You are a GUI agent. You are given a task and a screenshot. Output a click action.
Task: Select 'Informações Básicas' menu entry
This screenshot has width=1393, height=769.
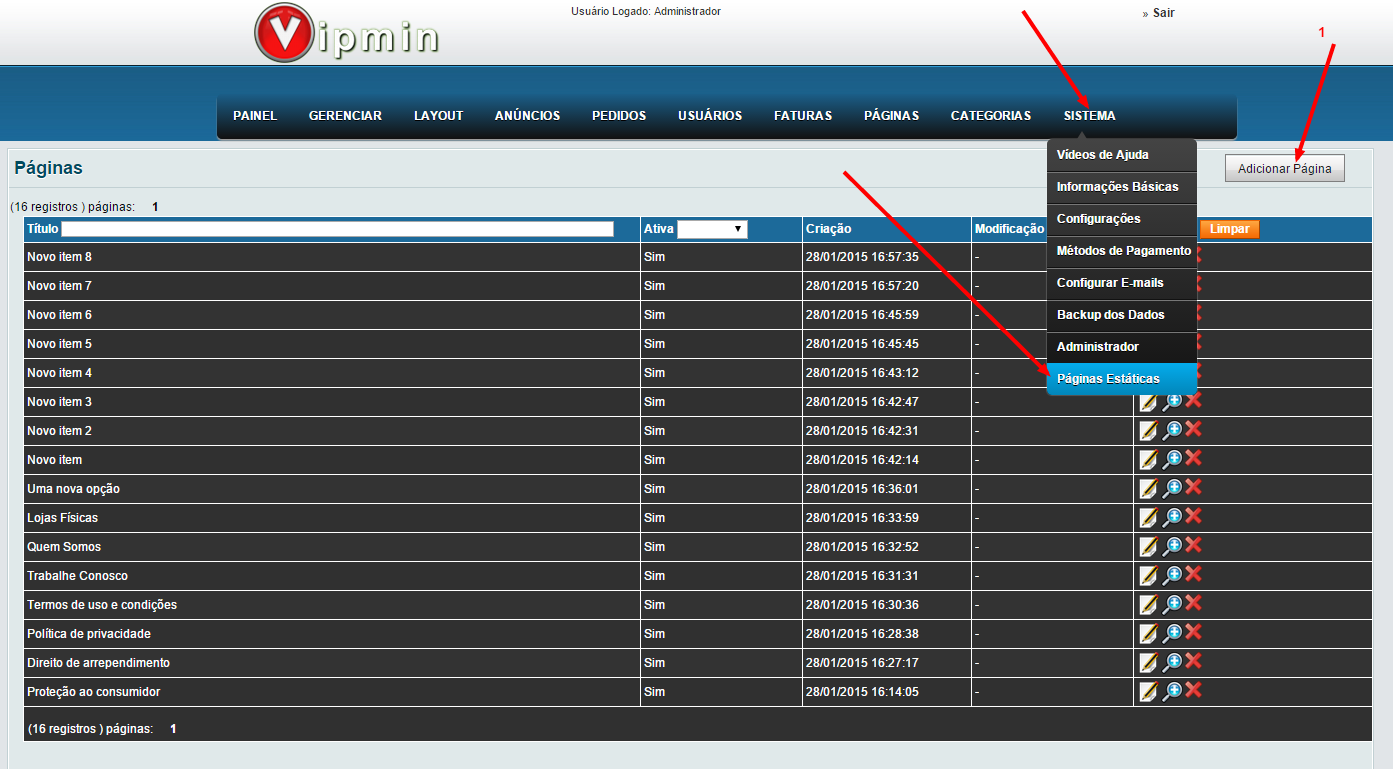tap(1122, 187)
